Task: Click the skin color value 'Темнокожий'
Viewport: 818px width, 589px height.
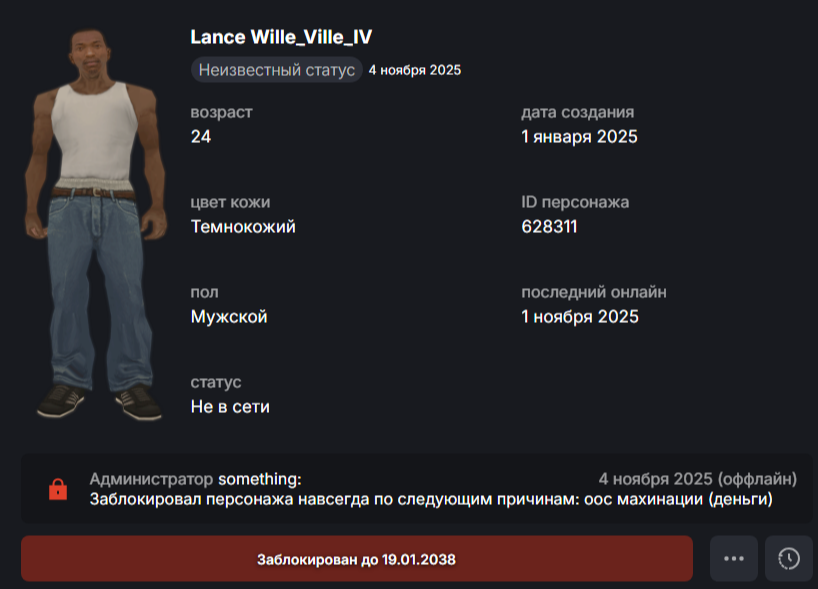Action: click(x=243, y=226)
